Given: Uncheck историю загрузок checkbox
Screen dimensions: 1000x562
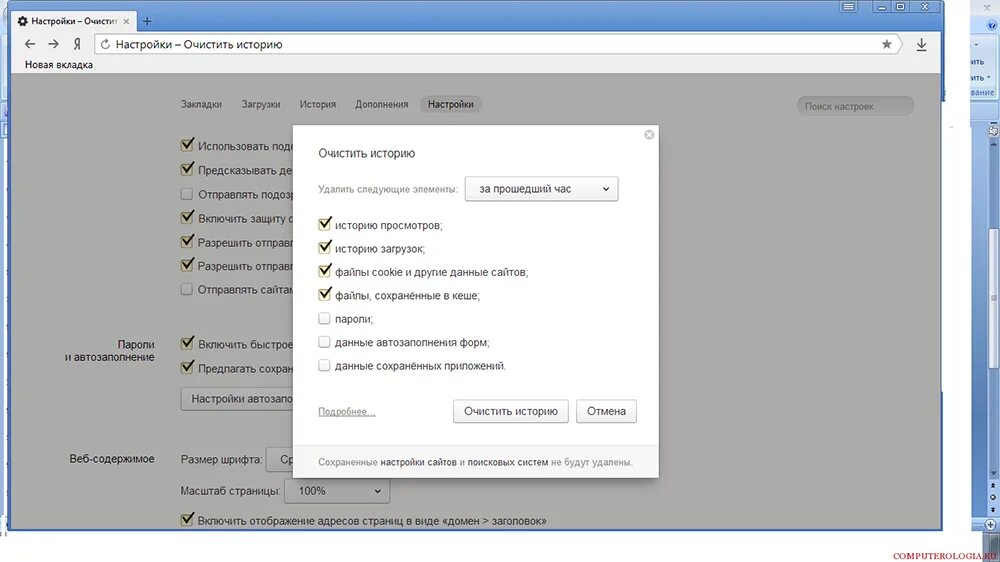Looking at the screenshot, I should coord(325,248).
